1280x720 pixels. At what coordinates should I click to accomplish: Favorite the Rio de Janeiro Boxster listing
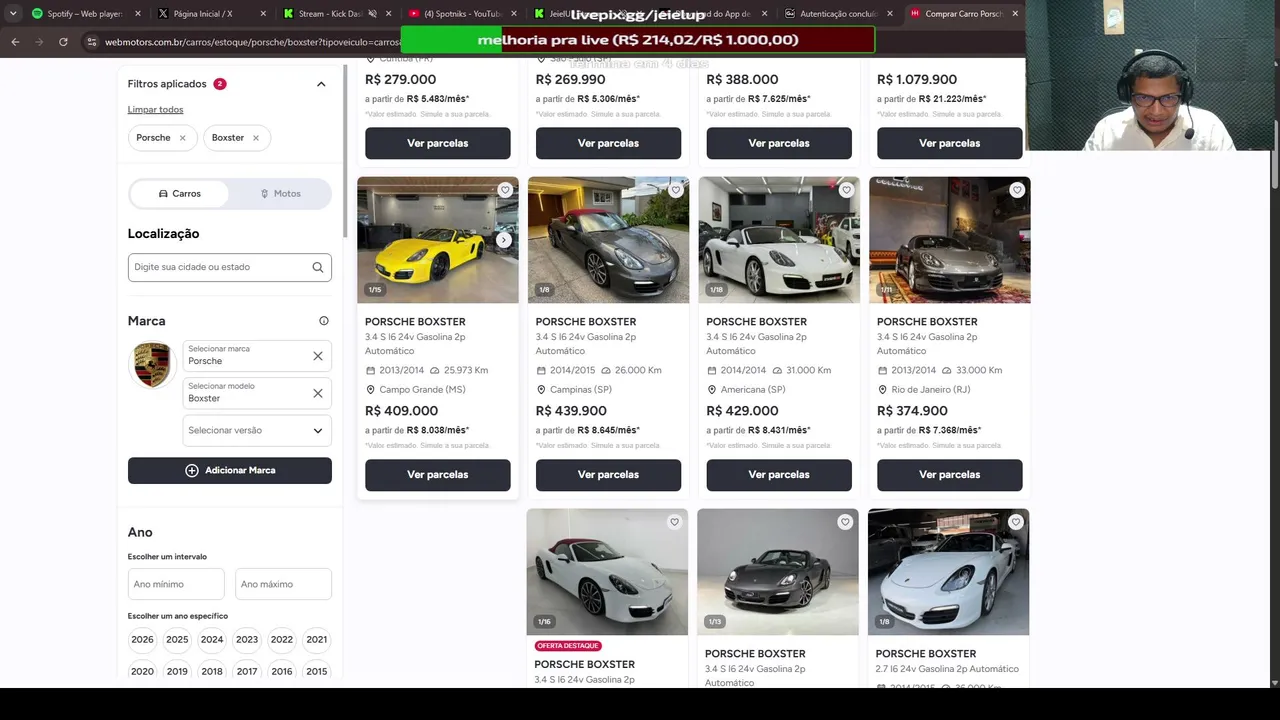coord(1017,190)
